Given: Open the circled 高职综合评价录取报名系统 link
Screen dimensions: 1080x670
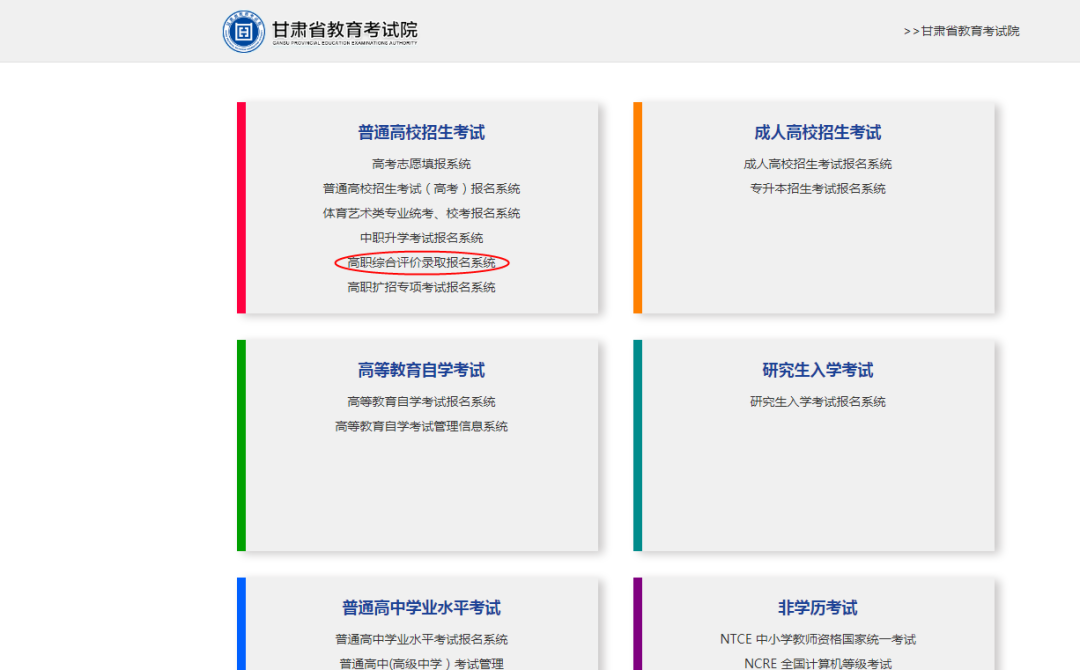Looking at the screenshot, I should 421,262.
